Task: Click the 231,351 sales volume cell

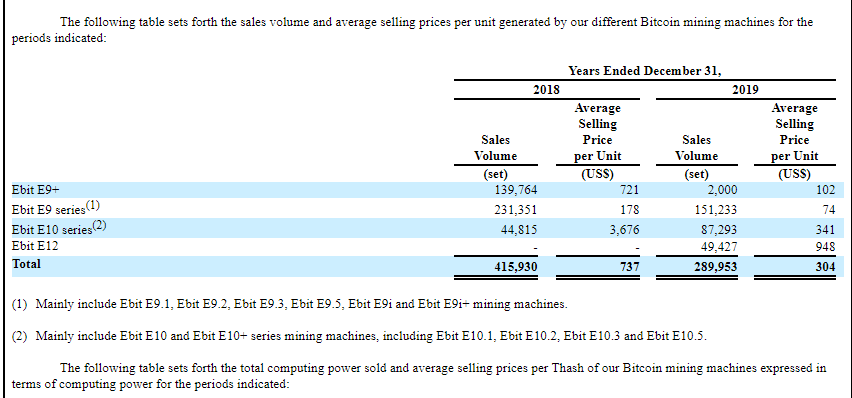Action: click(515, 209)
